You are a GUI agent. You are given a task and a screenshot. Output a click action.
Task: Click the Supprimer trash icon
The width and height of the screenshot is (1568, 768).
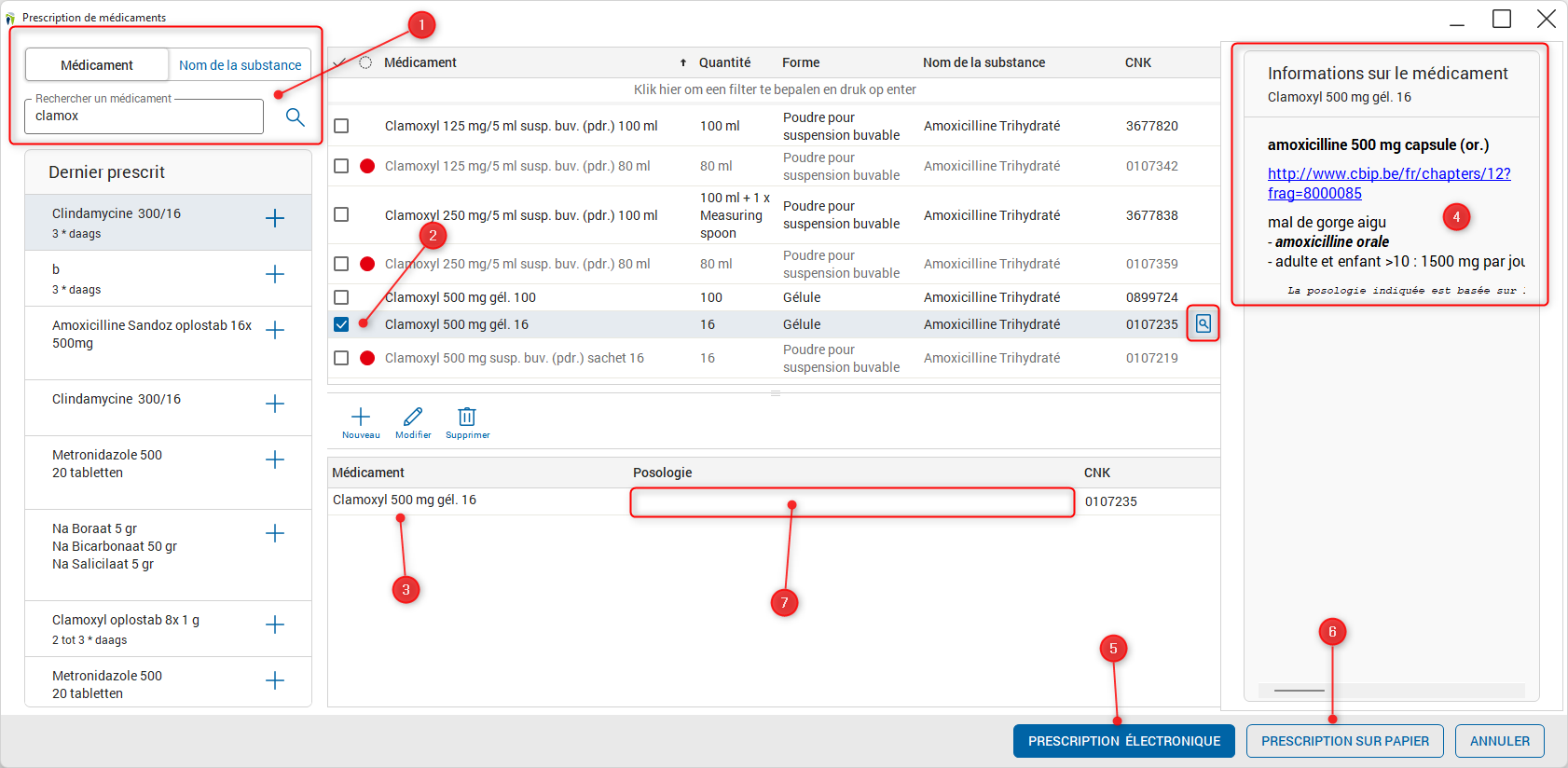pyautogui.click(x=467, y=417)
